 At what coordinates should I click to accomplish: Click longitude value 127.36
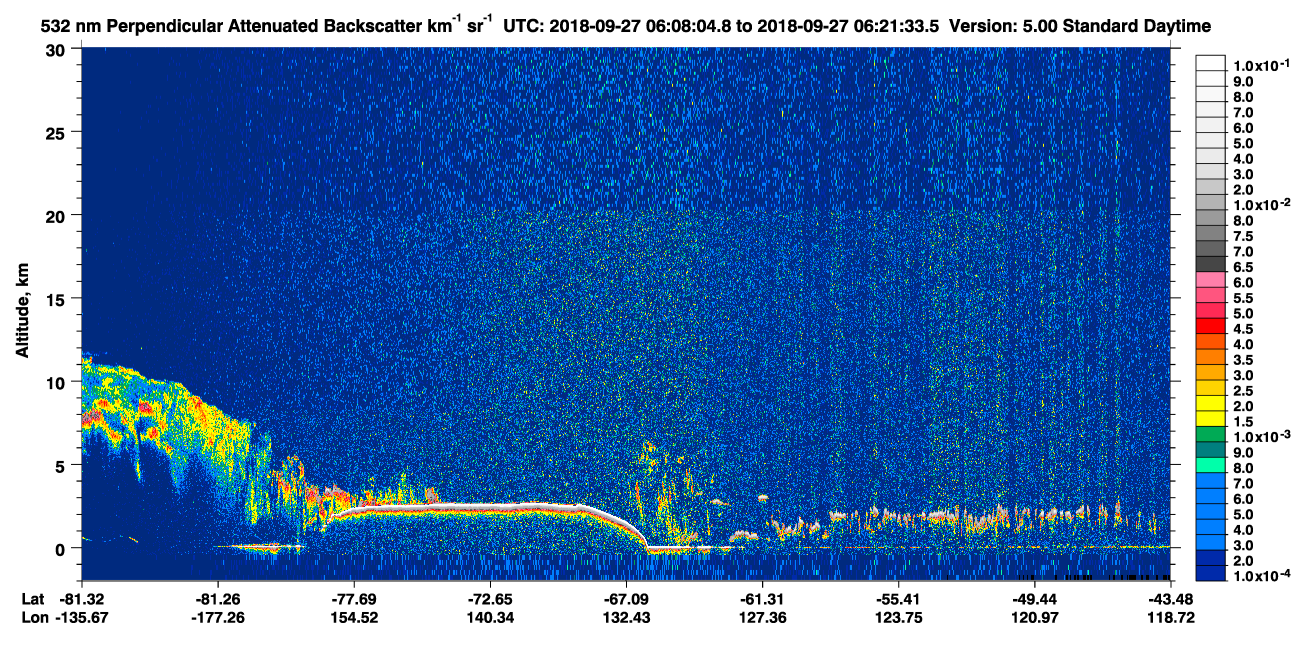[762, 617]
